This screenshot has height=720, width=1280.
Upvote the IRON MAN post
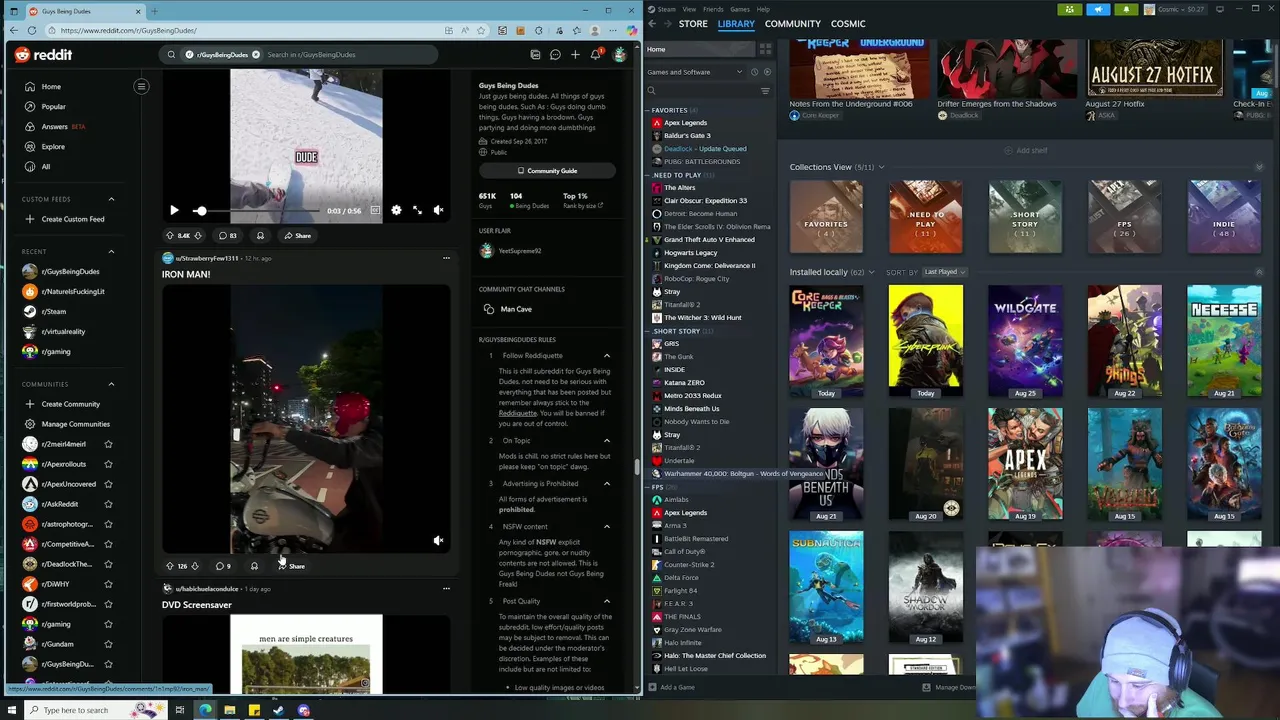pyautogui.click(x=169, y=566)
